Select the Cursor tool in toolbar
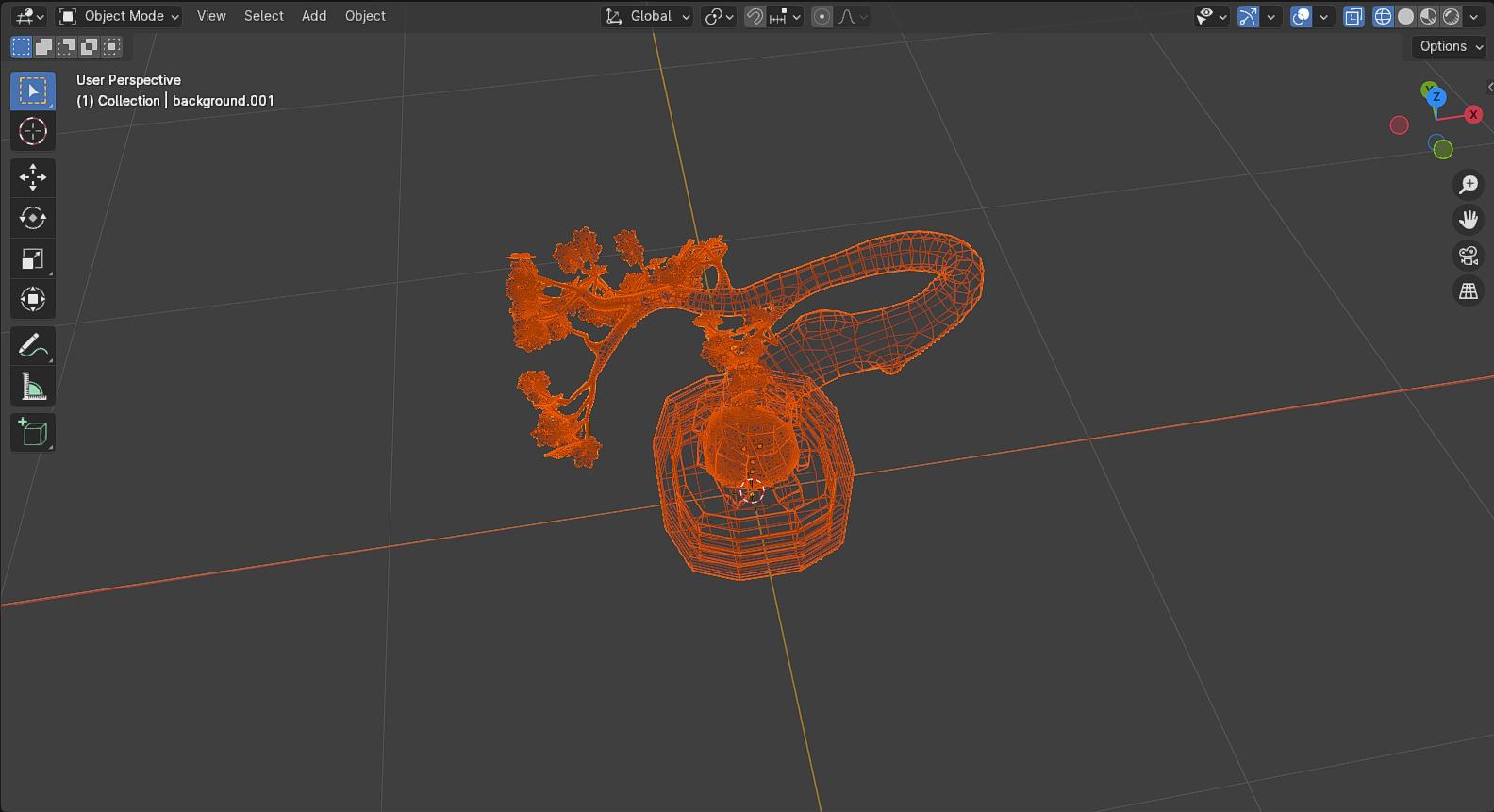This screenshot has width=1494, height=812. 33,131
